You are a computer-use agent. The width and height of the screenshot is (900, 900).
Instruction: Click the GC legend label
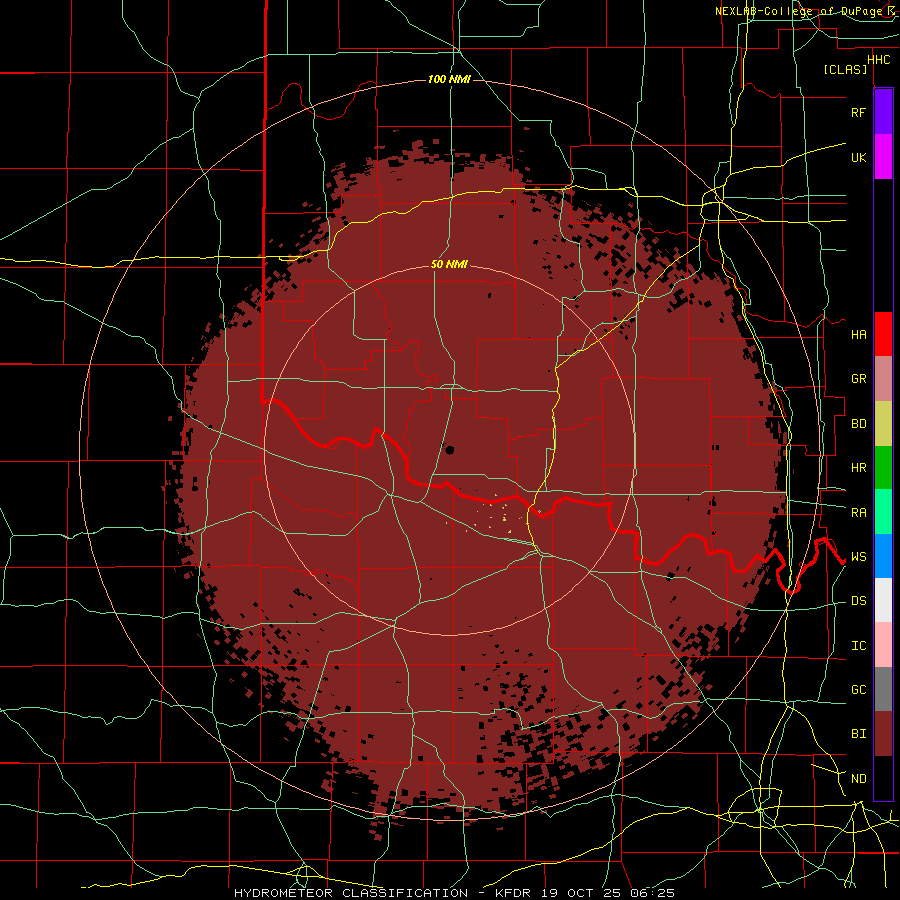[x=858, y=690]
